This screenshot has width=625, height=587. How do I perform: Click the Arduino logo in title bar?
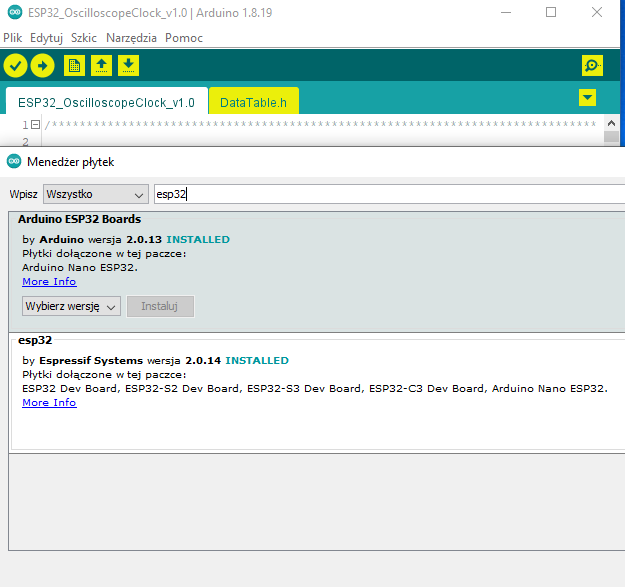coord(15,12)
